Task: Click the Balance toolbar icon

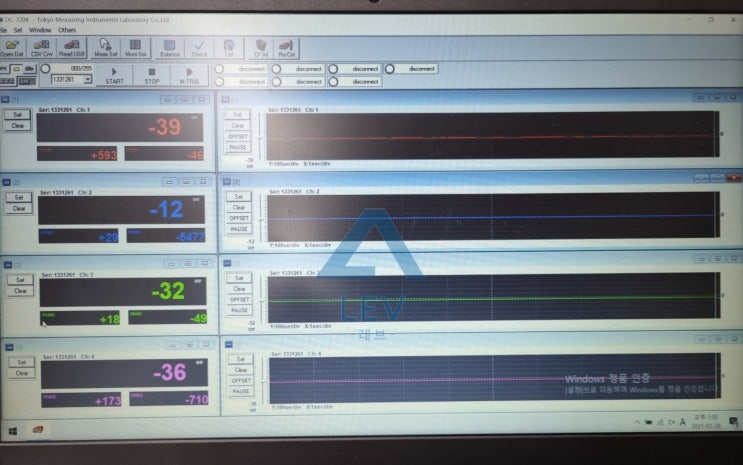Action: click(x=170, y=47)
